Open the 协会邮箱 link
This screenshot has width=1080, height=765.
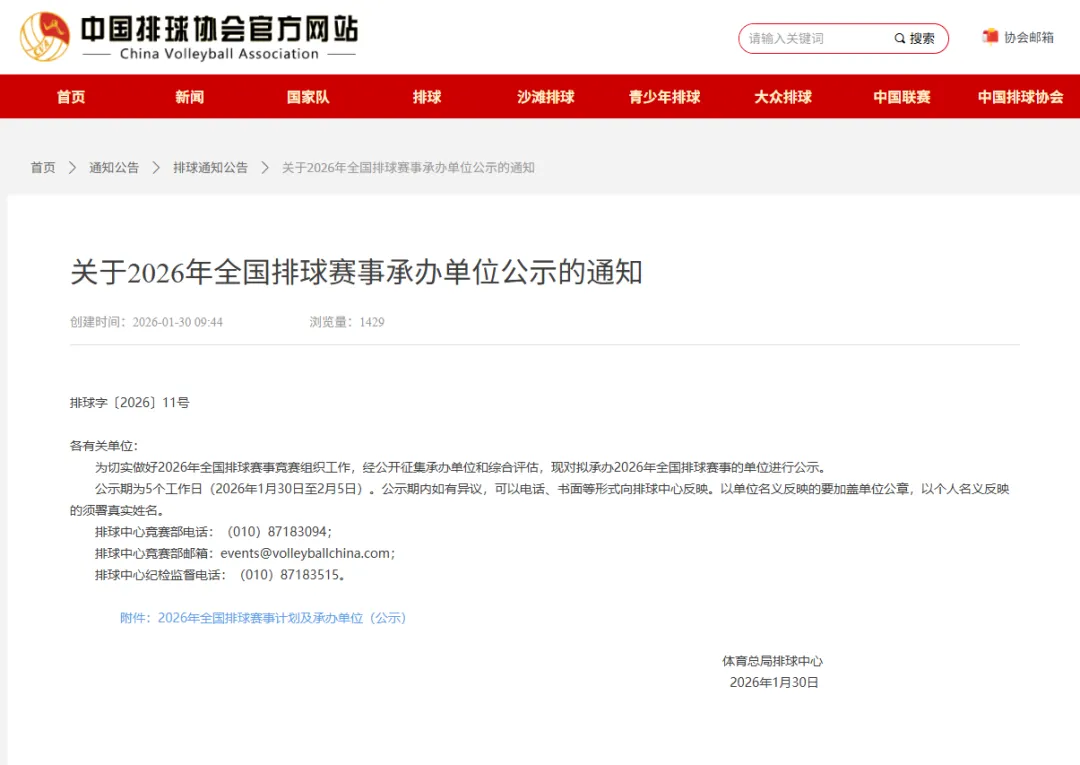tap(1028, 37)
